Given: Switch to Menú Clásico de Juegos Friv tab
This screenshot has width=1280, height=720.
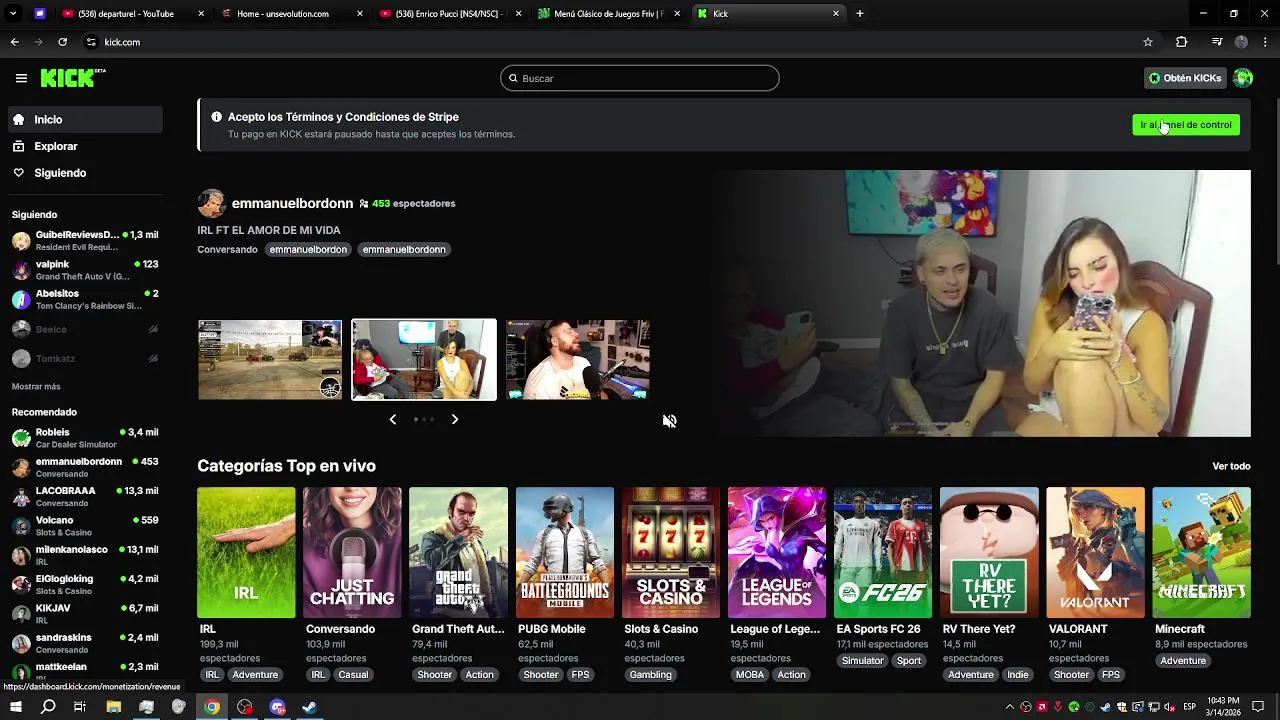Looking at the screenshot, I should (608, 14).
